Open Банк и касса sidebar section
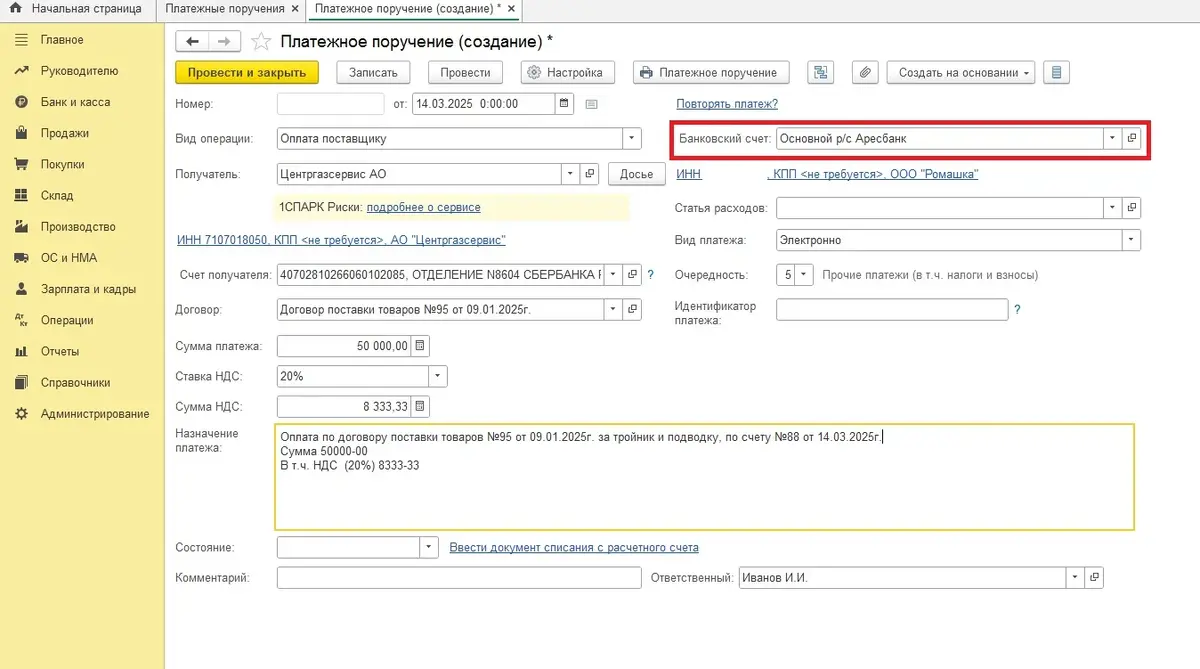The image size is (1200, 669). point(75,102)
